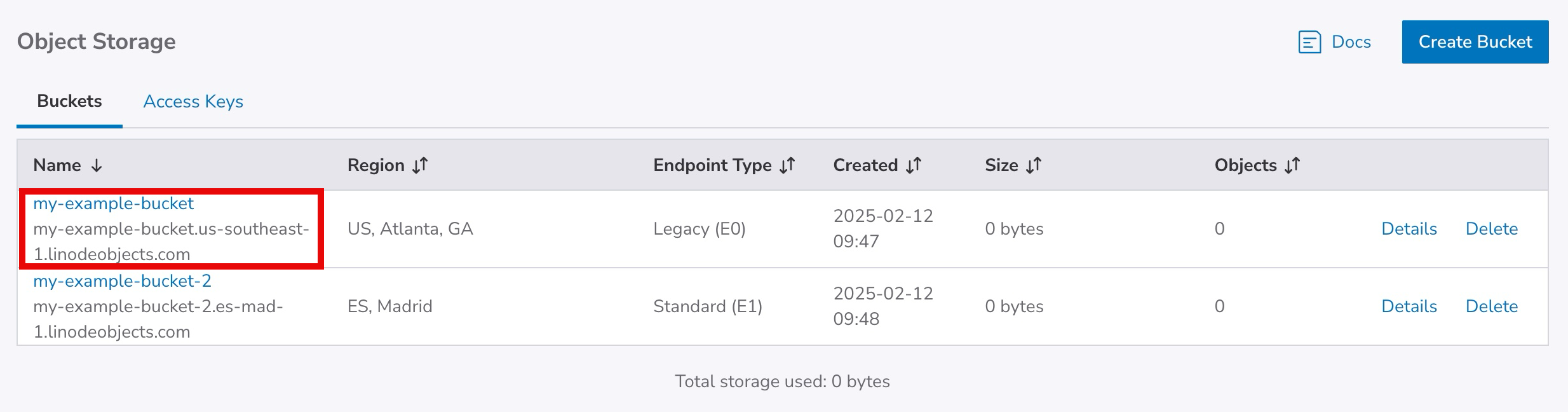Click the Objects sort arrows icon

[1292, 166]
